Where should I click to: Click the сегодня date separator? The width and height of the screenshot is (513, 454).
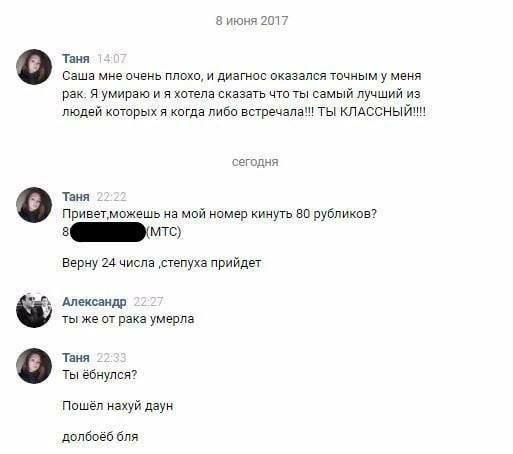[255, 162]
